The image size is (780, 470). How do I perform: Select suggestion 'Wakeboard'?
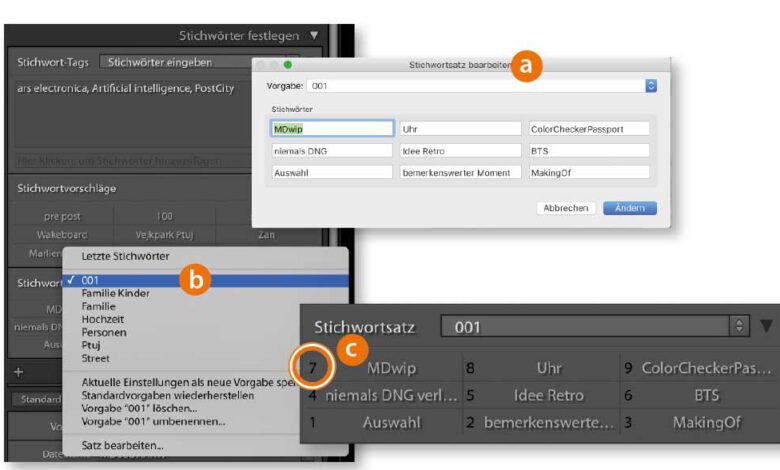pyautogui.click(x=62, y=235)
